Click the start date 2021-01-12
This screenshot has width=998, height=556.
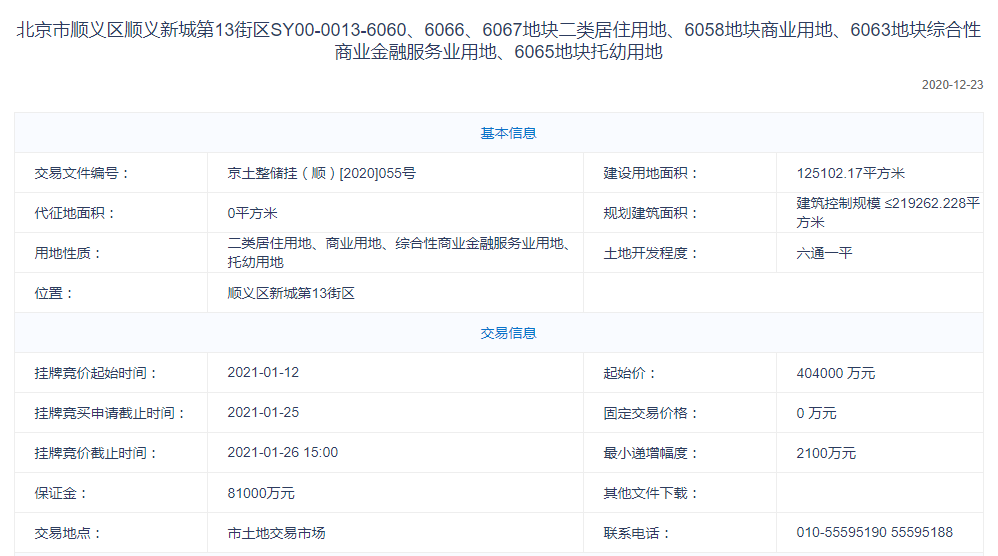263,372
